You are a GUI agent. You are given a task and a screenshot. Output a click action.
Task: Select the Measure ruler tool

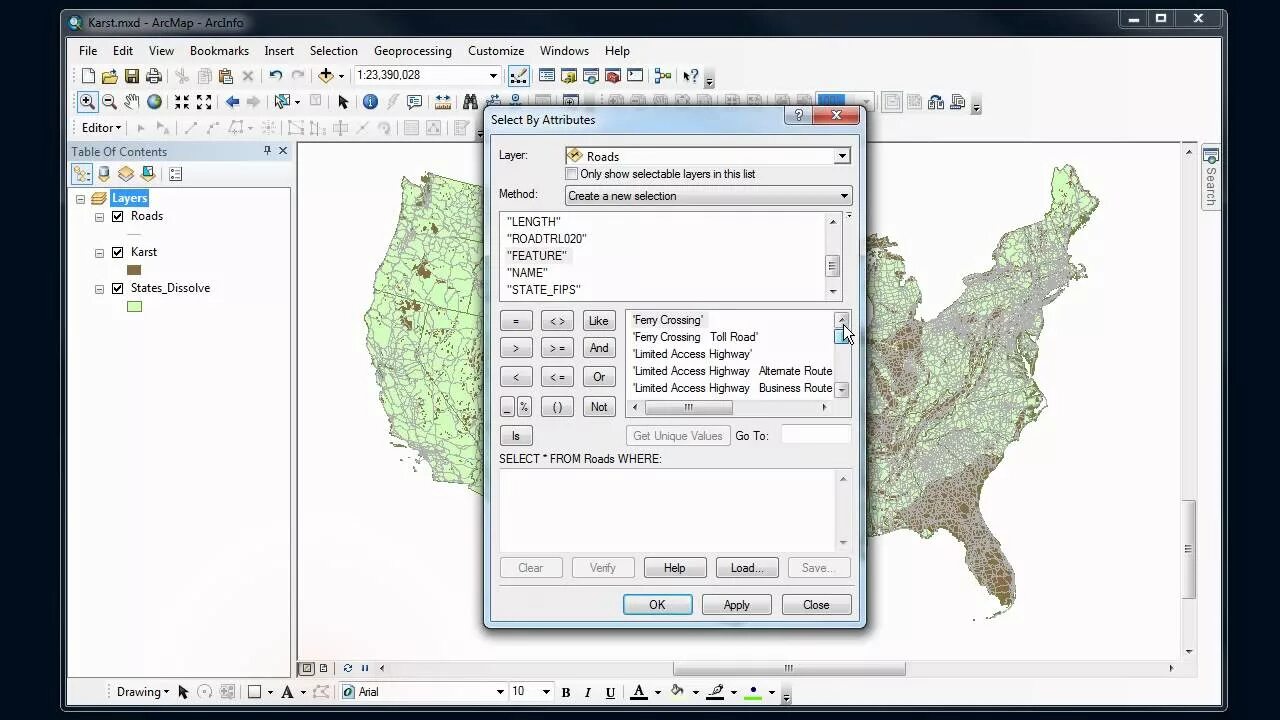point(442,102)
